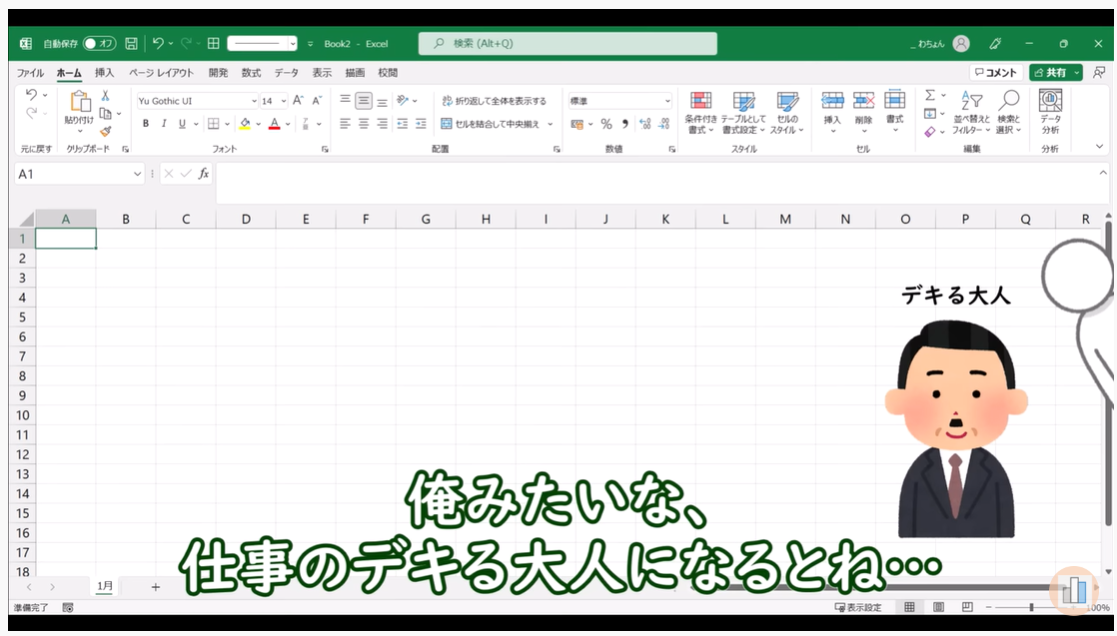Click the Bold formatting icon
Image resolution: width=1117 pixels, height=636 pixels.
pyautogui.click(x=146, y=124)
